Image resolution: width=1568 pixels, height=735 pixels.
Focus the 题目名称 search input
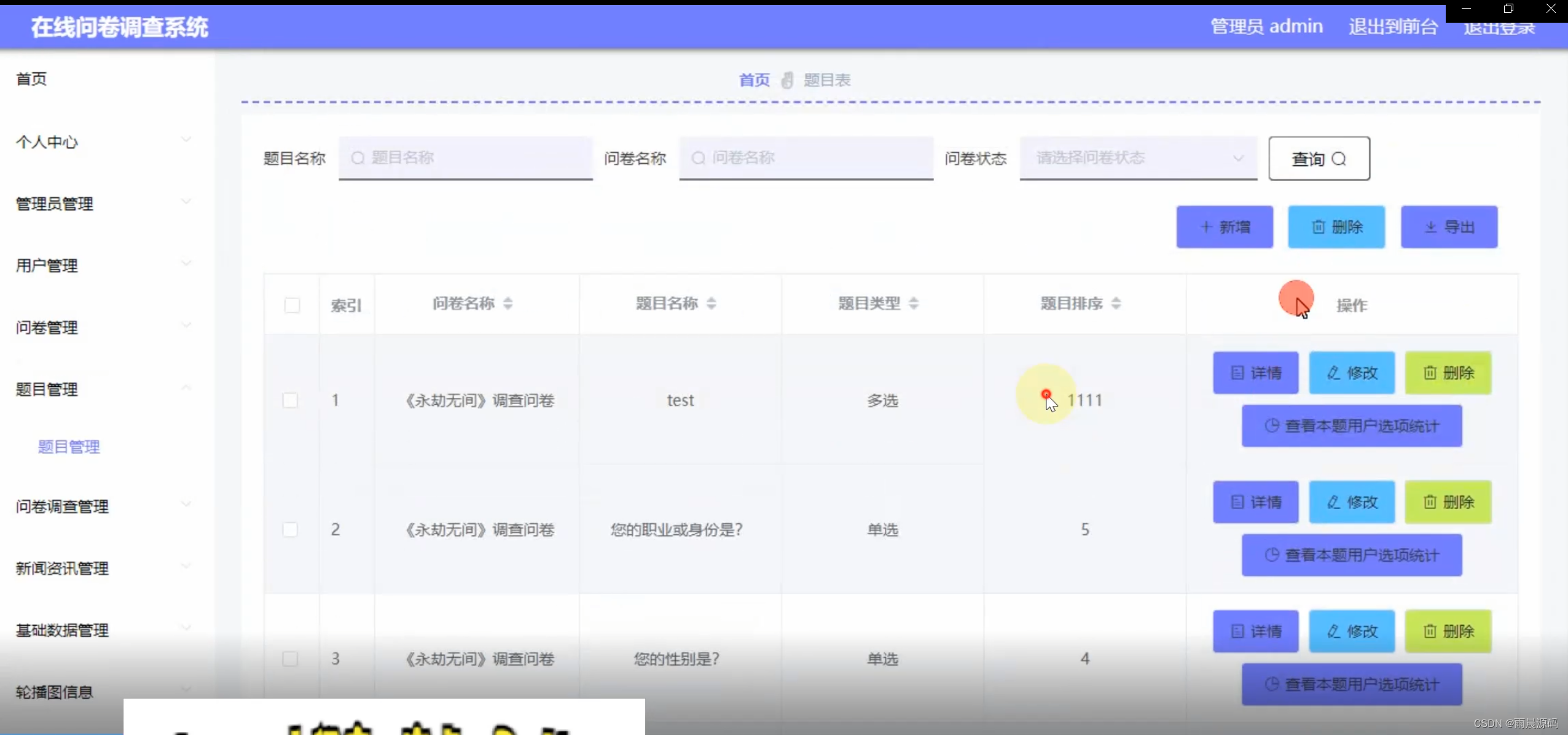465,158
